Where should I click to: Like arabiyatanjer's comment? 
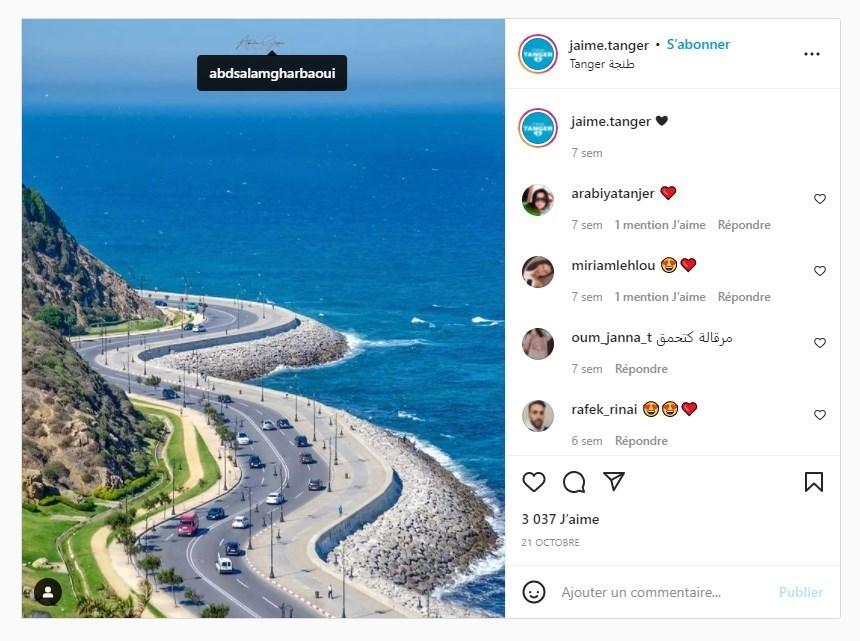point(819,199)
